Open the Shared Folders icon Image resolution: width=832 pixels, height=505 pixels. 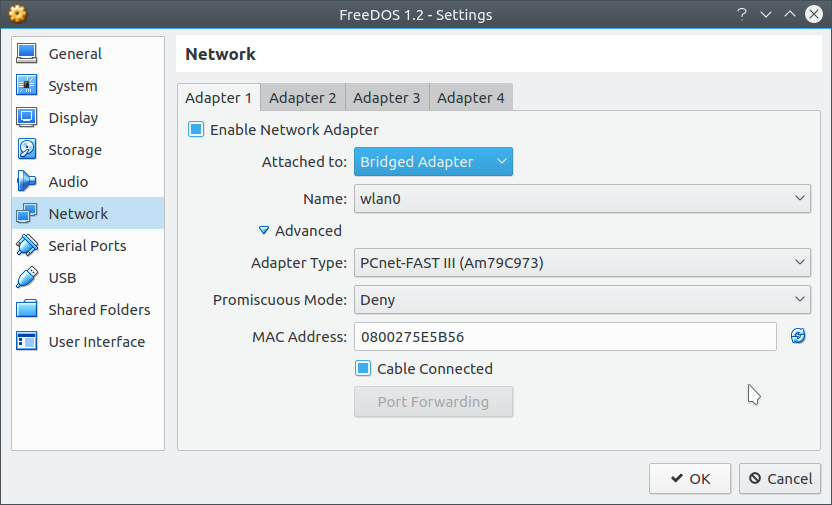click(27, 309)
